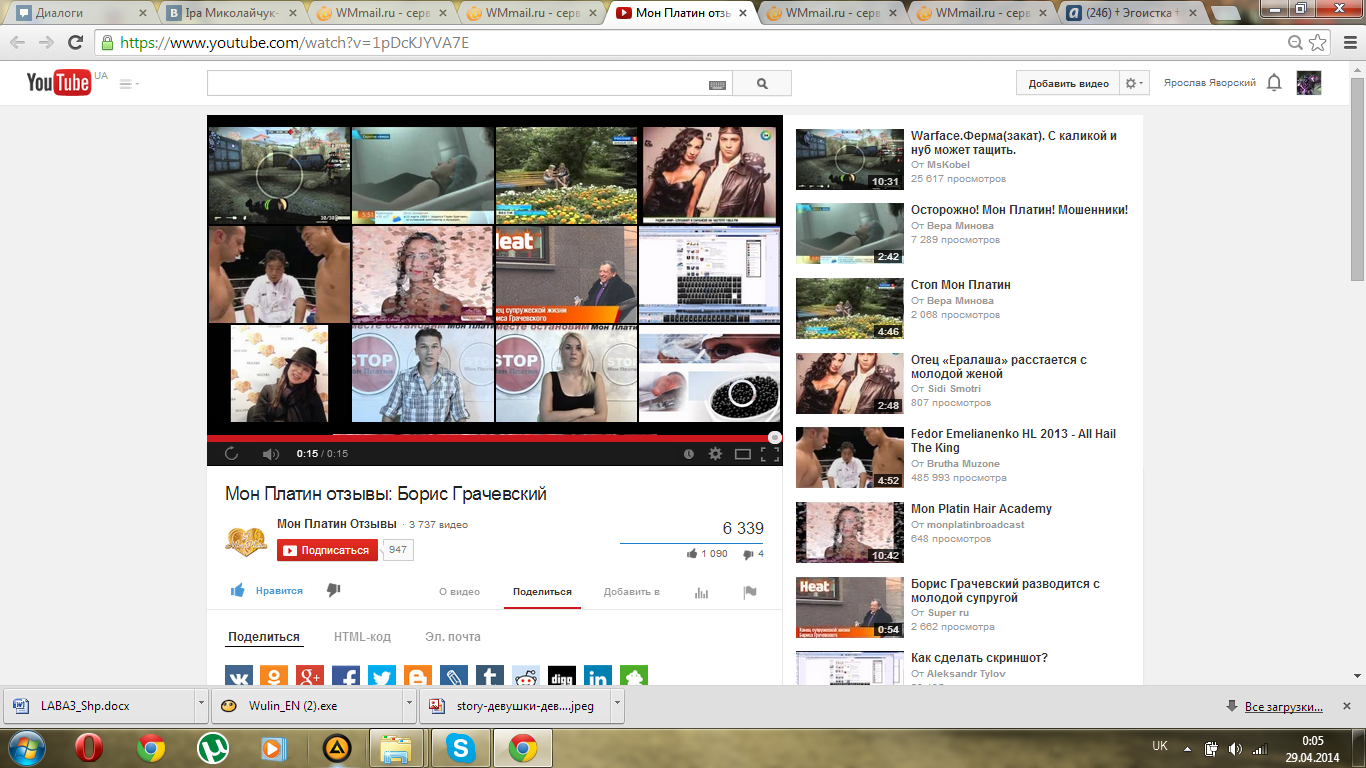Open the notifications bell
Screen dimensions: 1366x768
(1274, 83)
